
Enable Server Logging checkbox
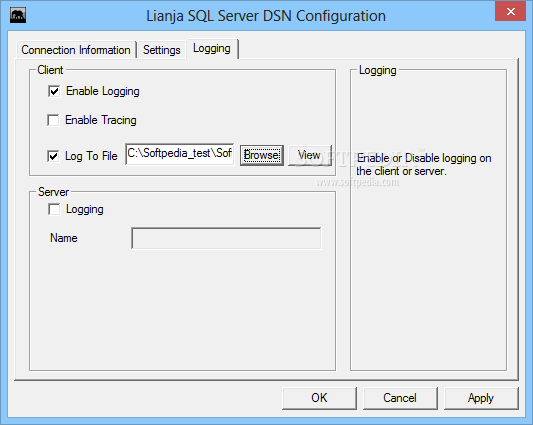click(x=54, y=209)
